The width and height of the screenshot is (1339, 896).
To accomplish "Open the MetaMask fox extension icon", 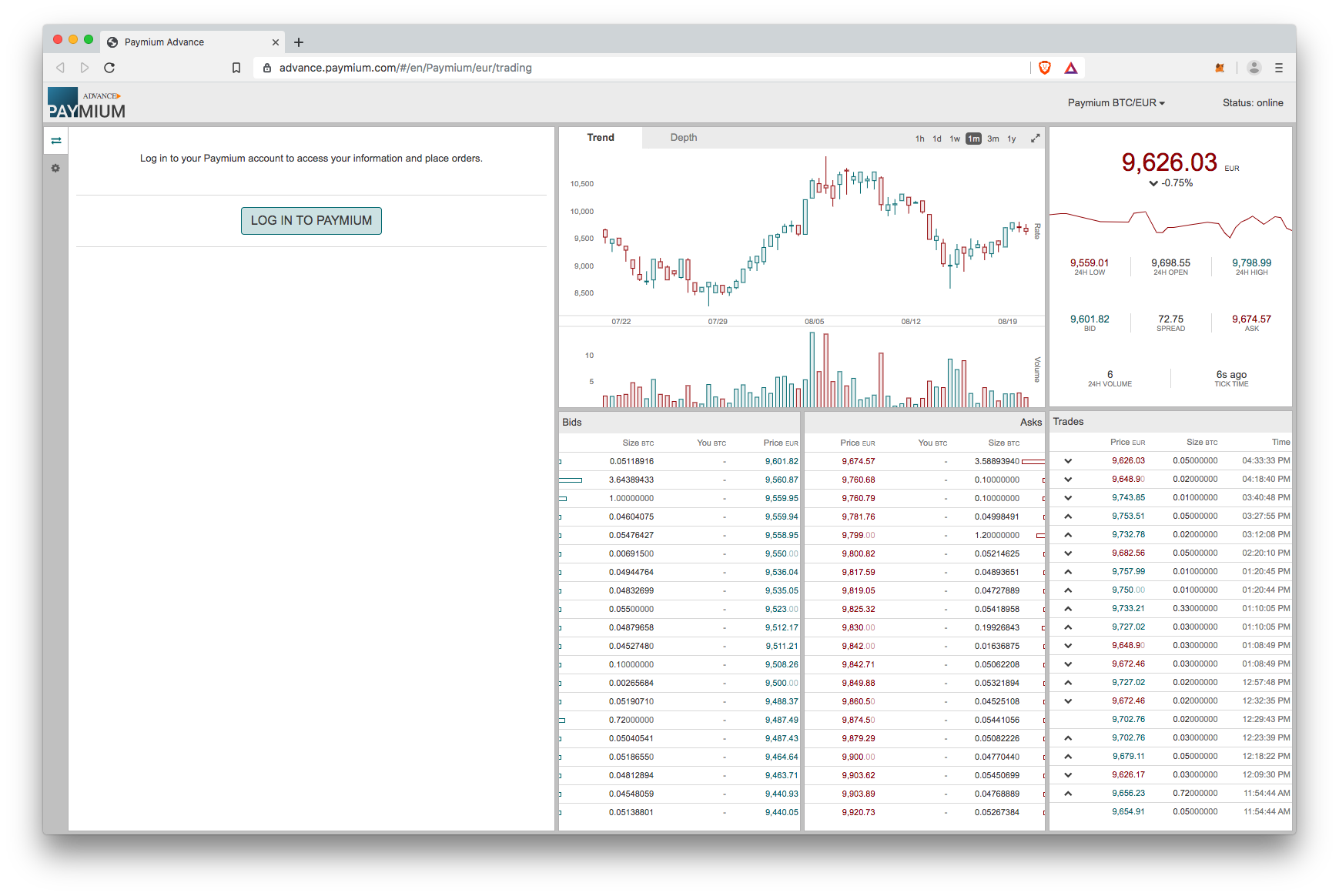I will pos(1220,68).
